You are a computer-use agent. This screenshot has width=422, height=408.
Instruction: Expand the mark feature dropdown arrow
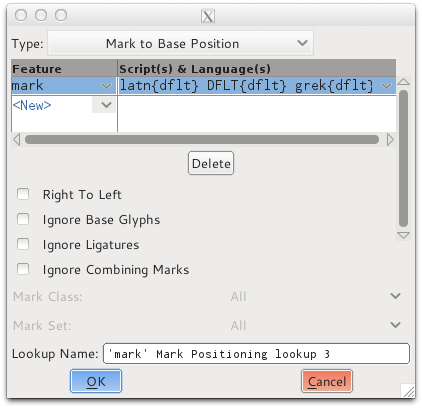[106, 86]
